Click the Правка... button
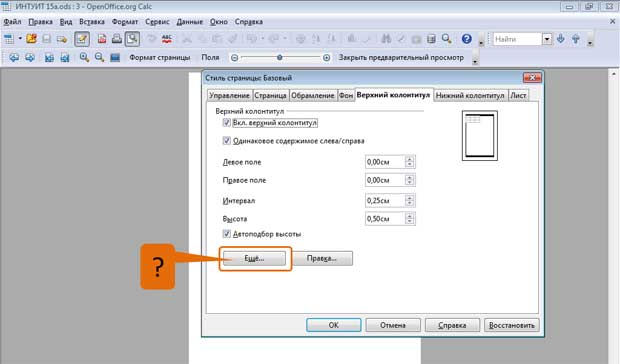620x364 pixels. tap(322, 258)
